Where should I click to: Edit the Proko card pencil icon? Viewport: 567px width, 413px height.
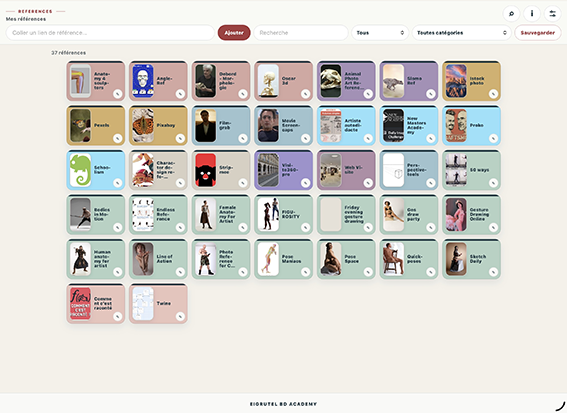tap(493, 139)
